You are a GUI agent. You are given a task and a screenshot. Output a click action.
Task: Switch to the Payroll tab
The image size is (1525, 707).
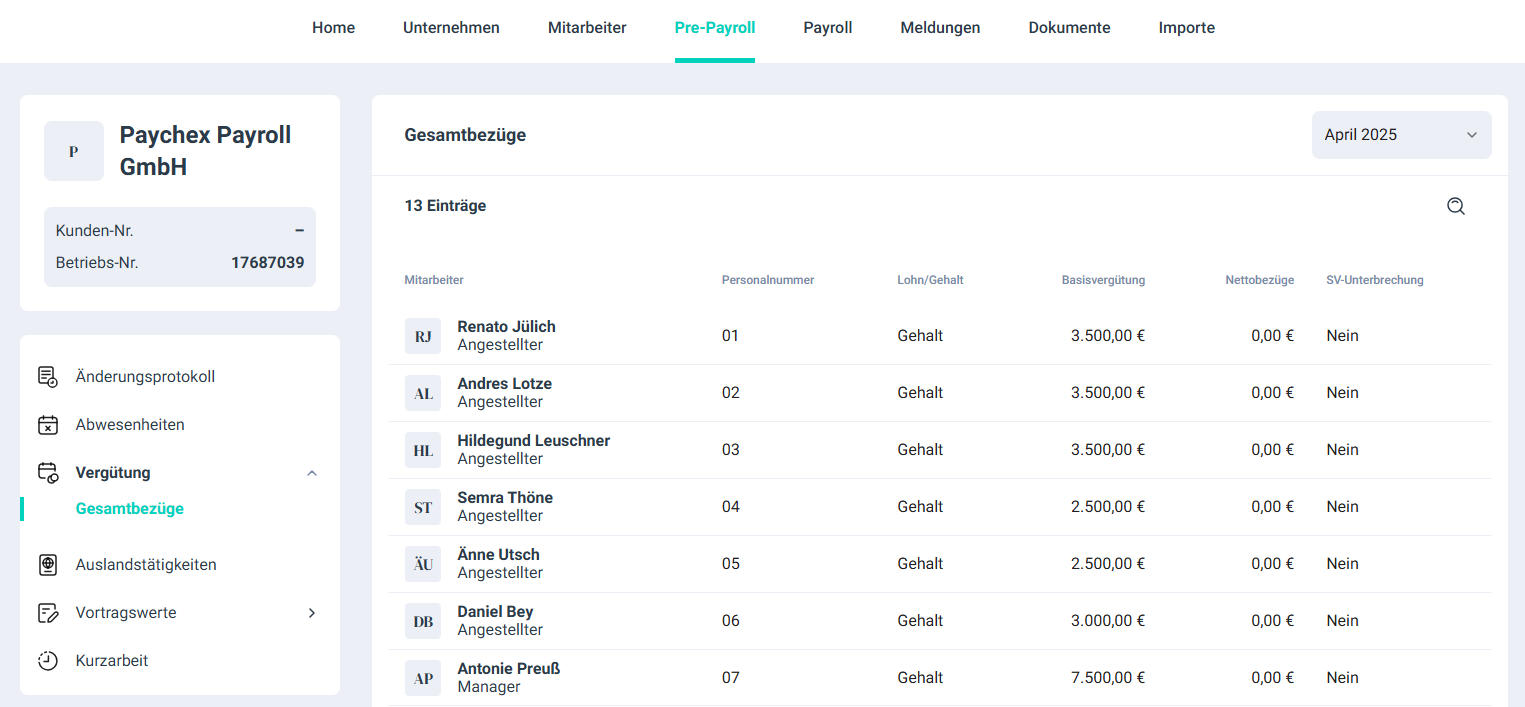(x=827, y=28)
